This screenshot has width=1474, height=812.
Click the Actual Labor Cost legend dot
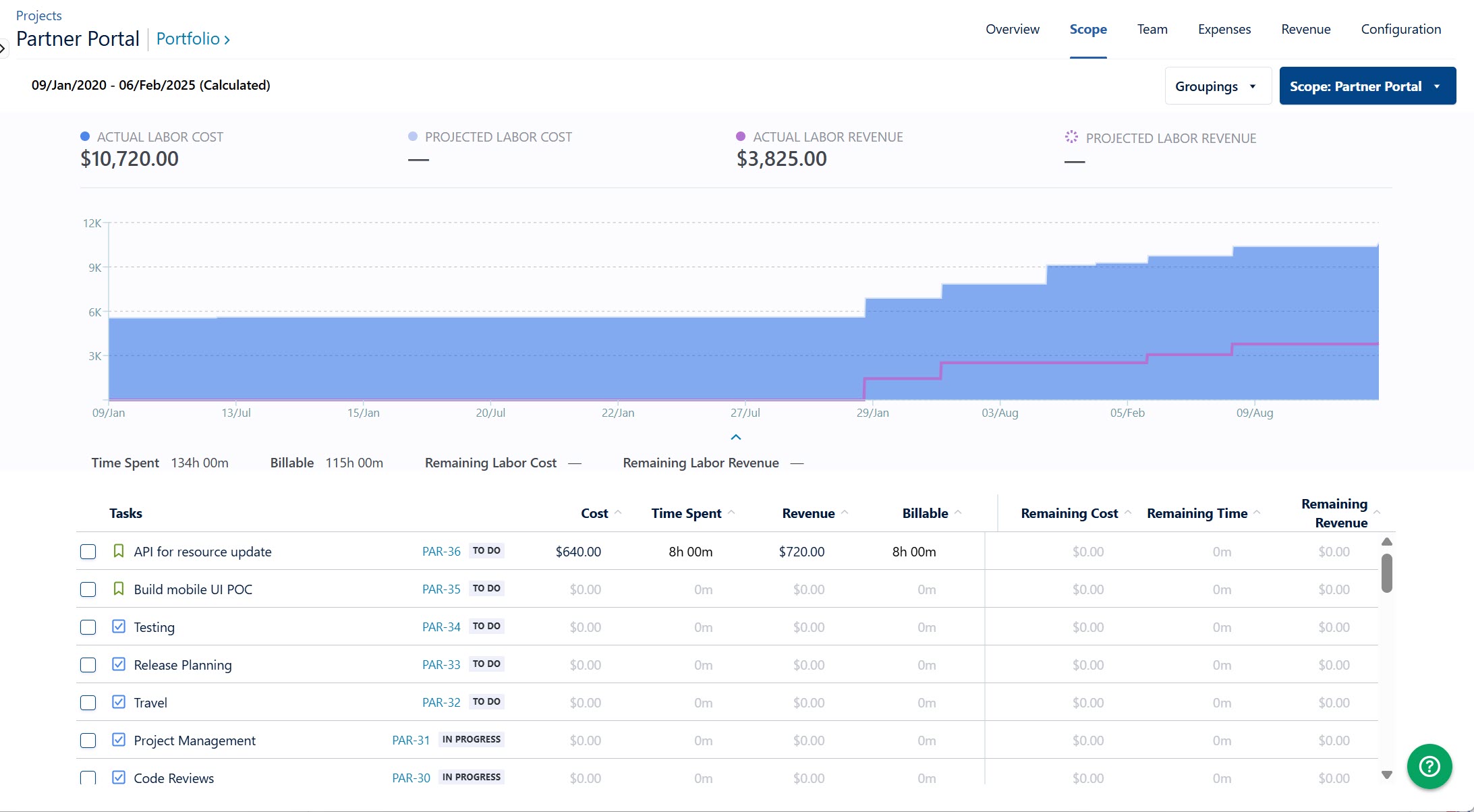coord(84,136)
